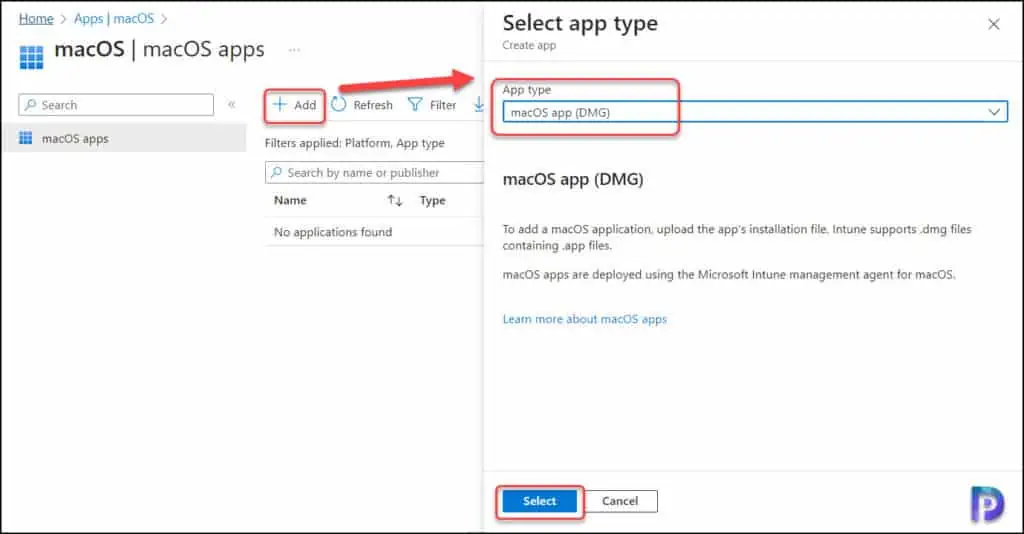Click the chevron after Home breadcrumb
The height and width of the screenshot is (534, 1024).
click(x=63, y=19)
